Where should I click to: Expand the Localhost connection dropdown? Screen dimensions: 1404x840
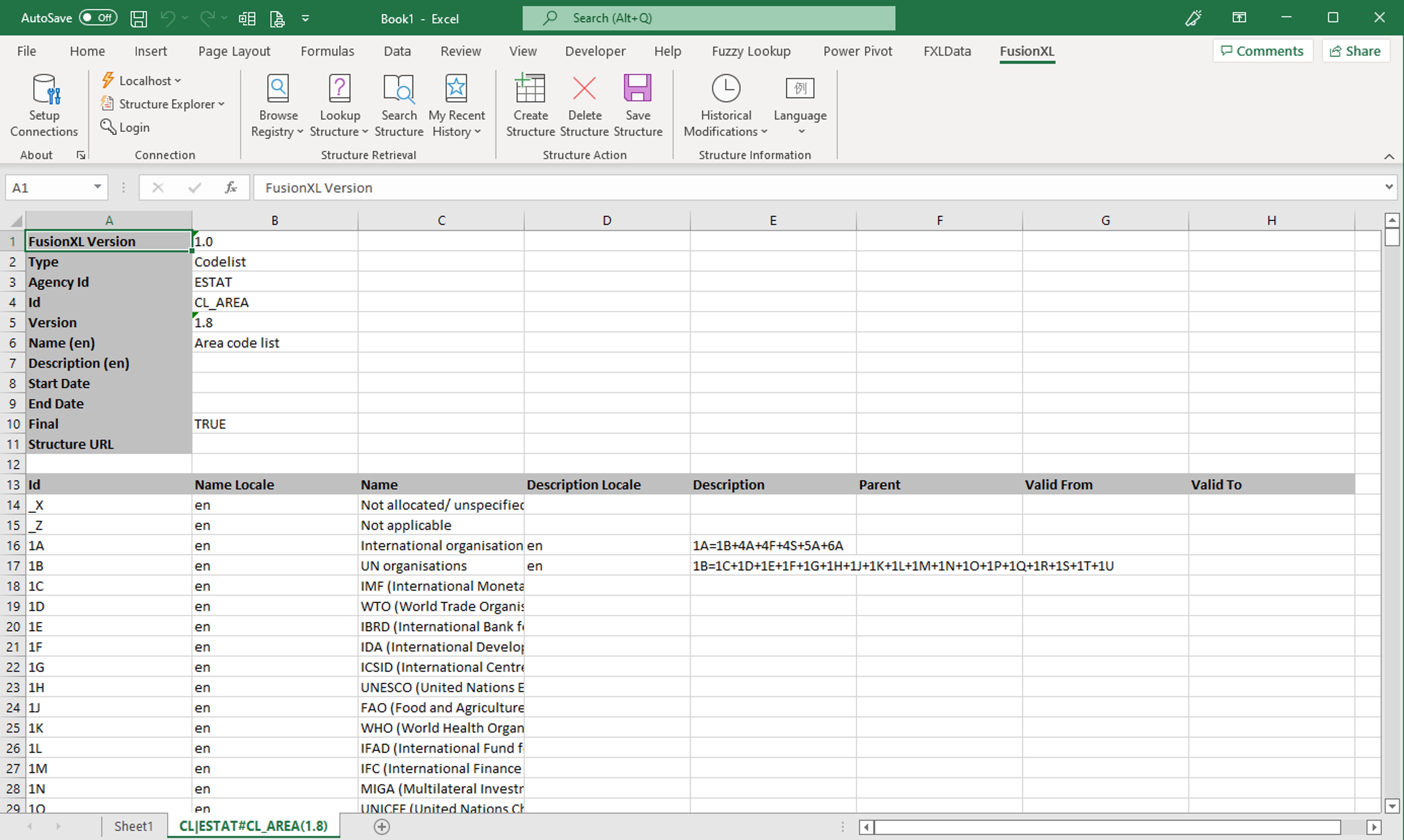pos(178,81)
